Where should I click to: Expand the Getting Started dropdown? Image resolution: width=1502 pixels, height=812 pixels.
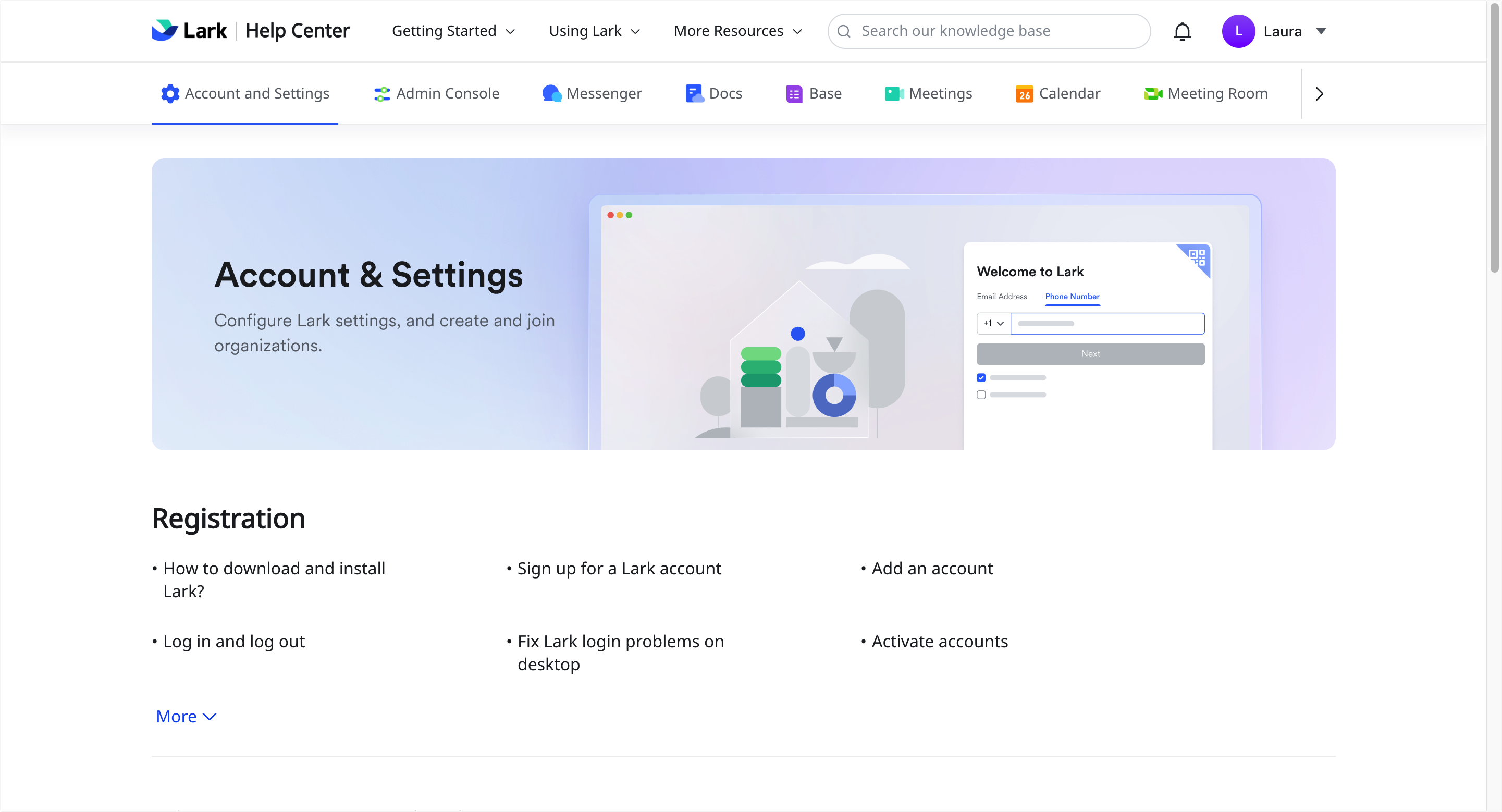[453, 31]
